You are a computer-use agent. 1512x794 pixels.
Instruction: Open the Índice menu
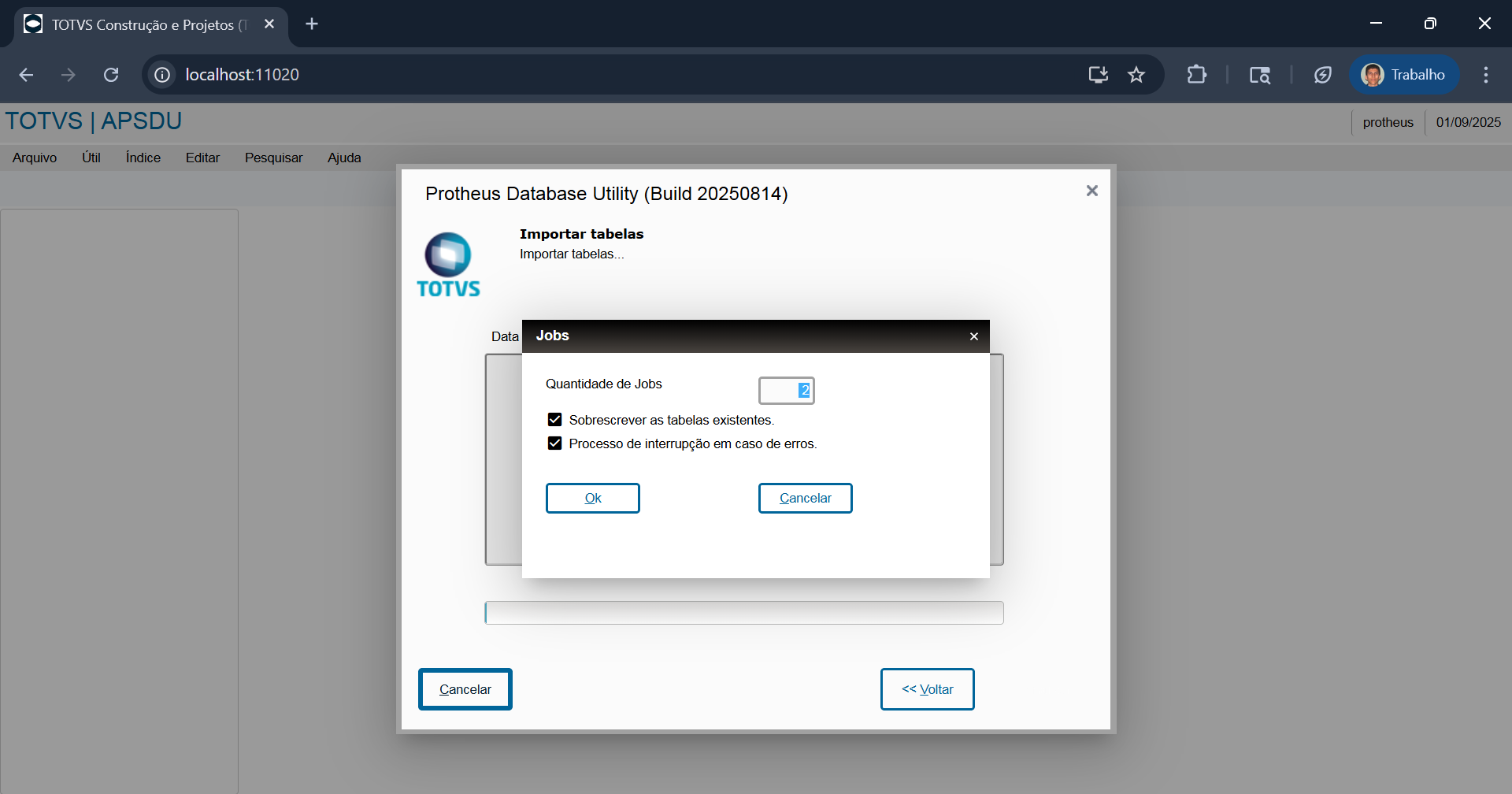tap(143, 158)
